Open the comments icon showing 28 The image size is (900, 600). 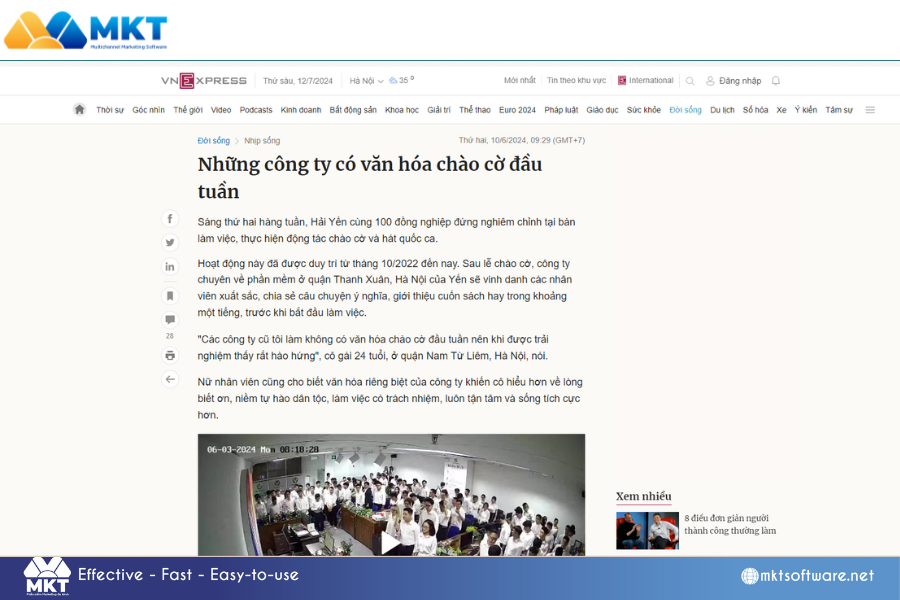coord(170,320)
